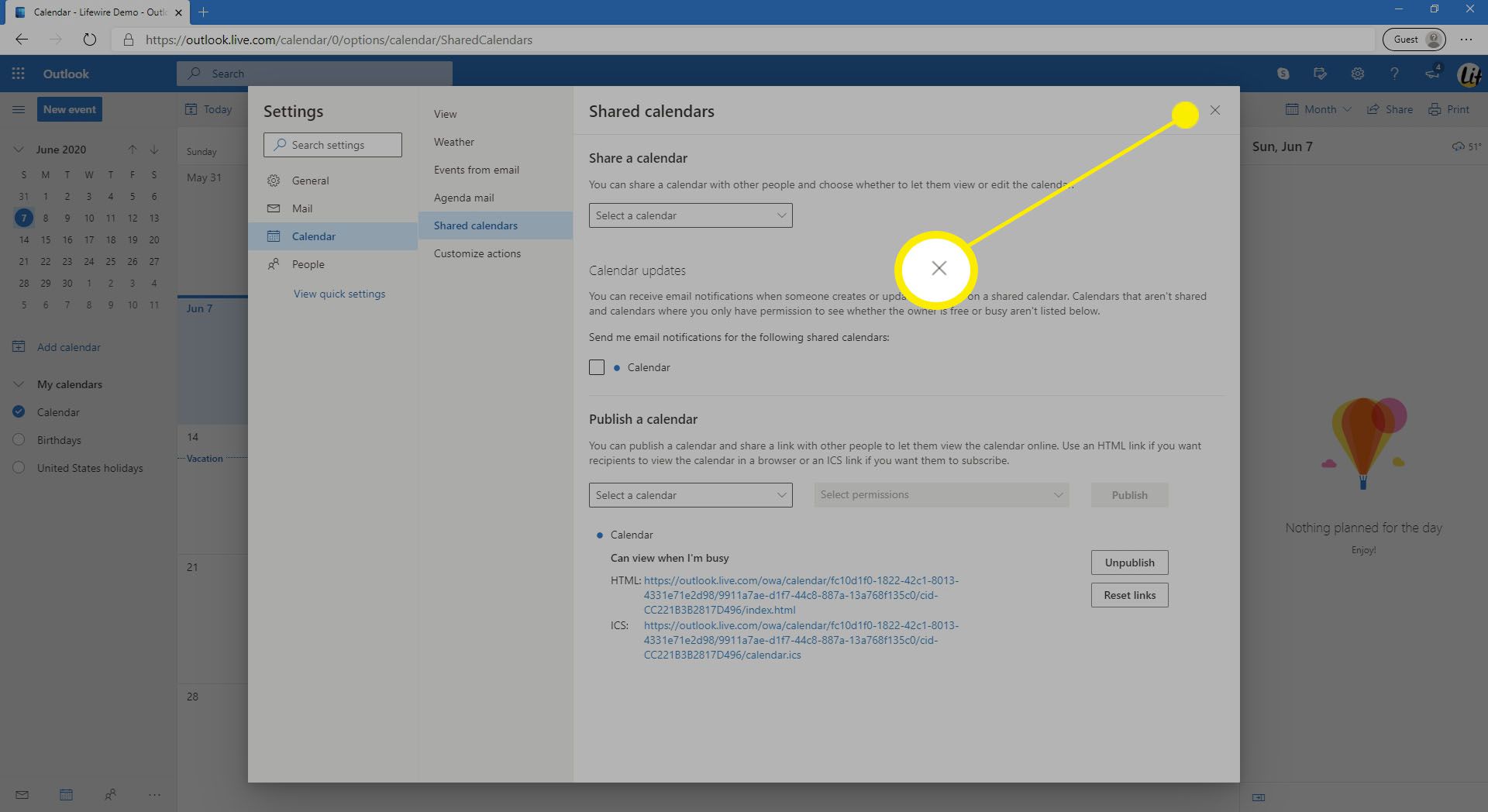
Task: Click the Today calendar icon button
Action: pyautogui.click(x=209, y=109)
